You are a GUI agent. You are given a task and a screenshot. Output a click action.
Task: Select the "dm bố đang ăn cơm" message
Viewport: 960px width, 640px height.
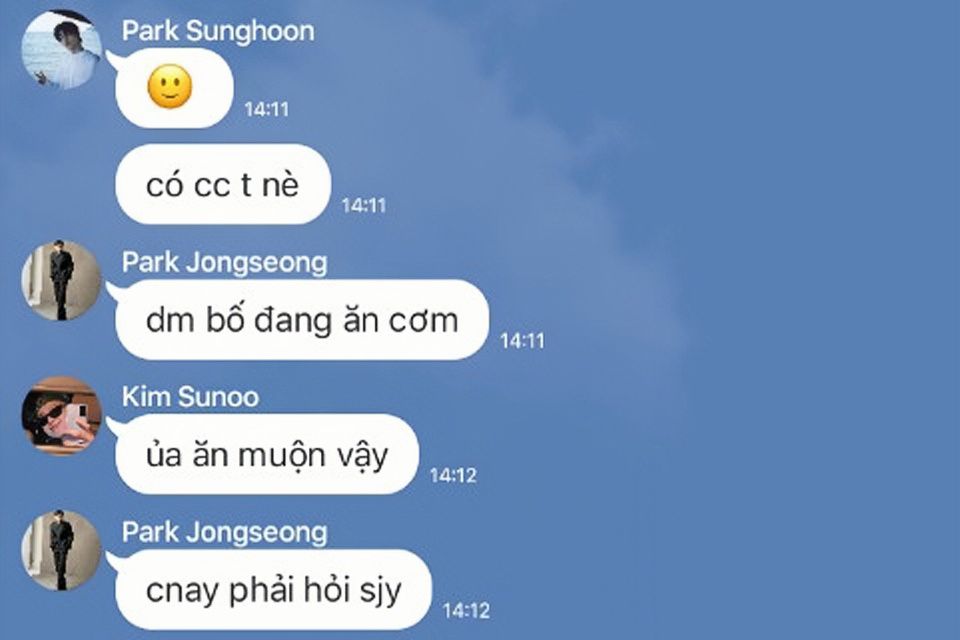302,320
